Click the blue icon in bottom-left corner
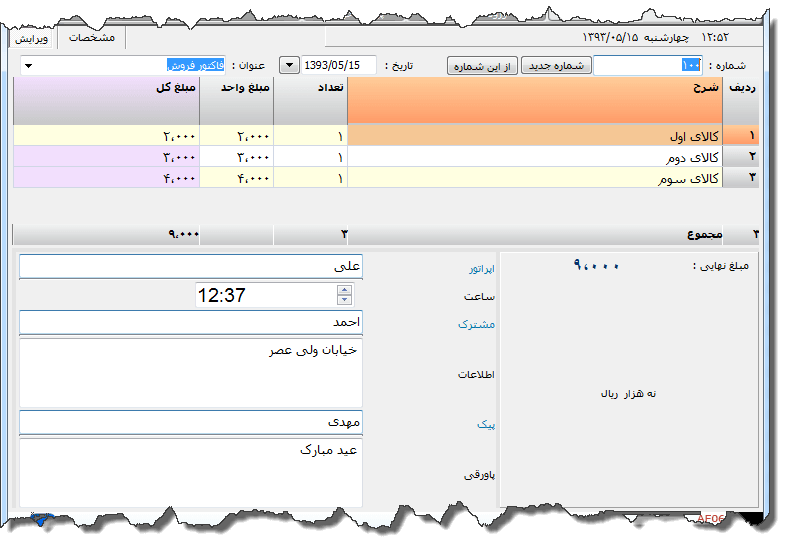The width and height of the screenshot is (786, 550). click(41, 519)
